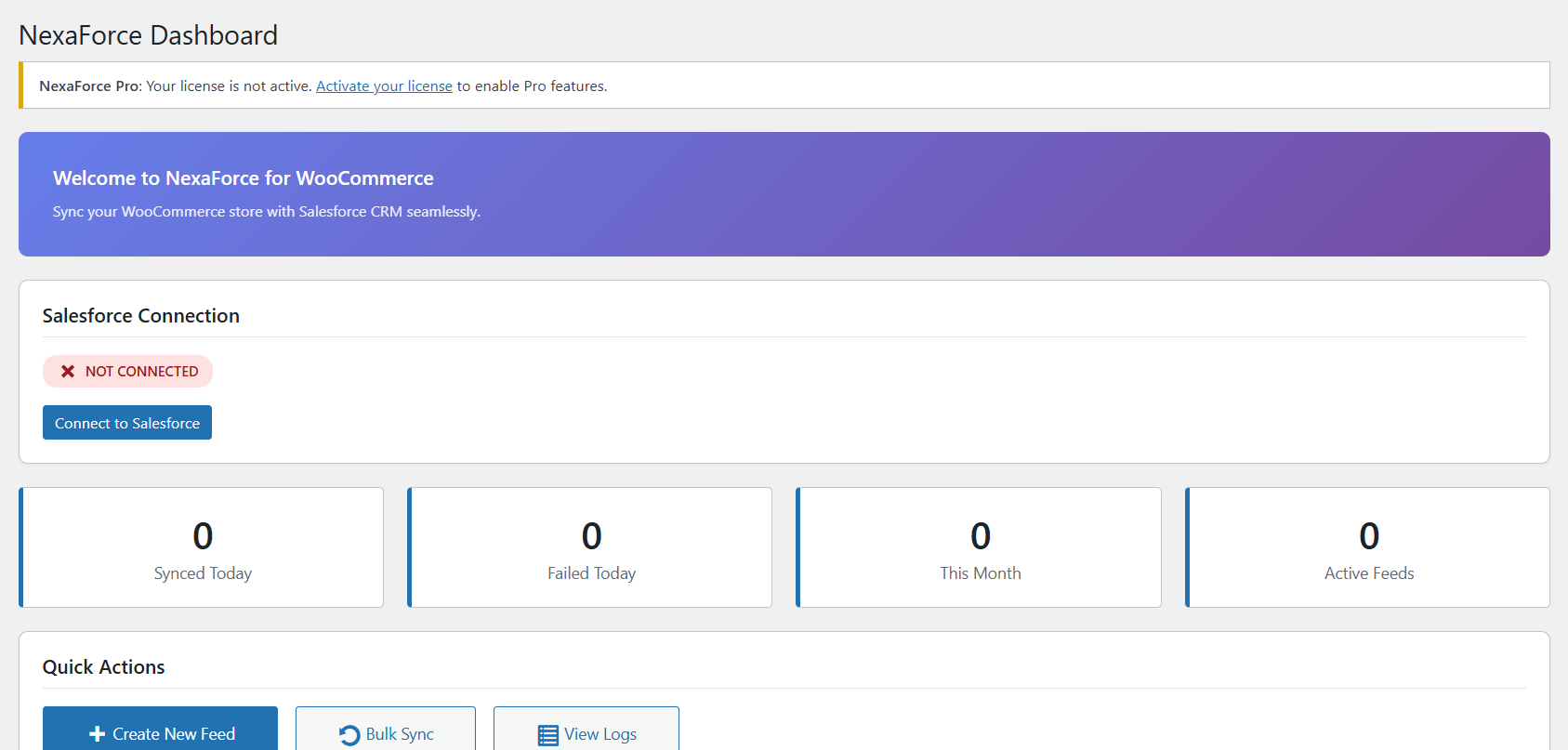
Task: Select the This Month stat card
Action: (x=979, y=547)
